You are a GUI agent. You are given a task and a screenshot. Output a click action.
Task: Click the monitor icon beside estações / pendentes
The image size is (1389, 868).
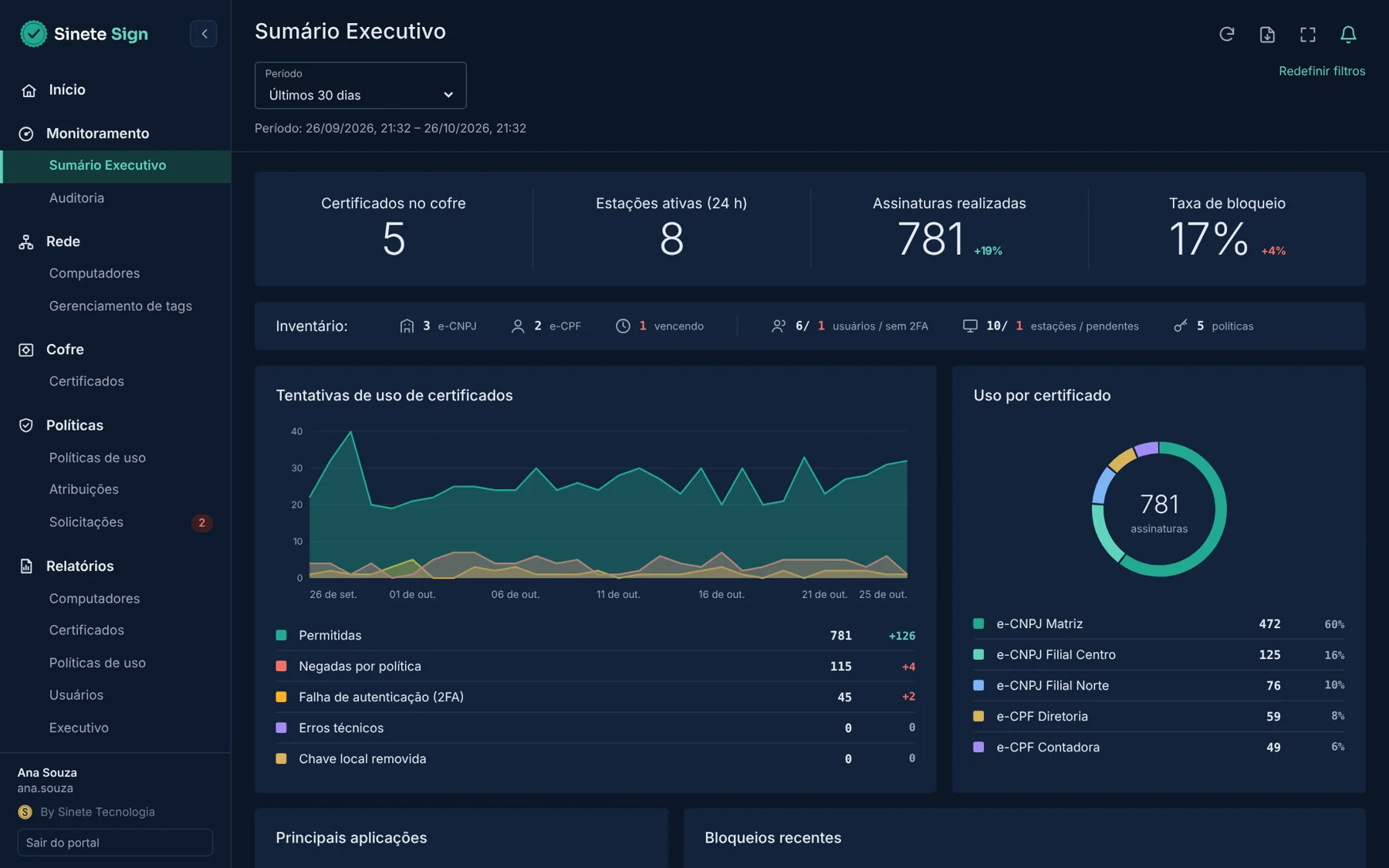(x=970, y=326)
